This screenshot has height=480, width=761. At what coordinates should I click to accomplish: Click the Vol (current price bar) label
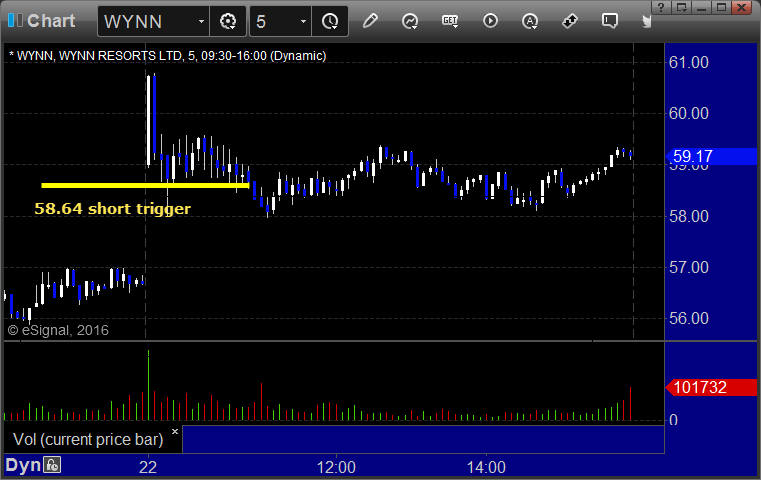(x=88, y=439)
